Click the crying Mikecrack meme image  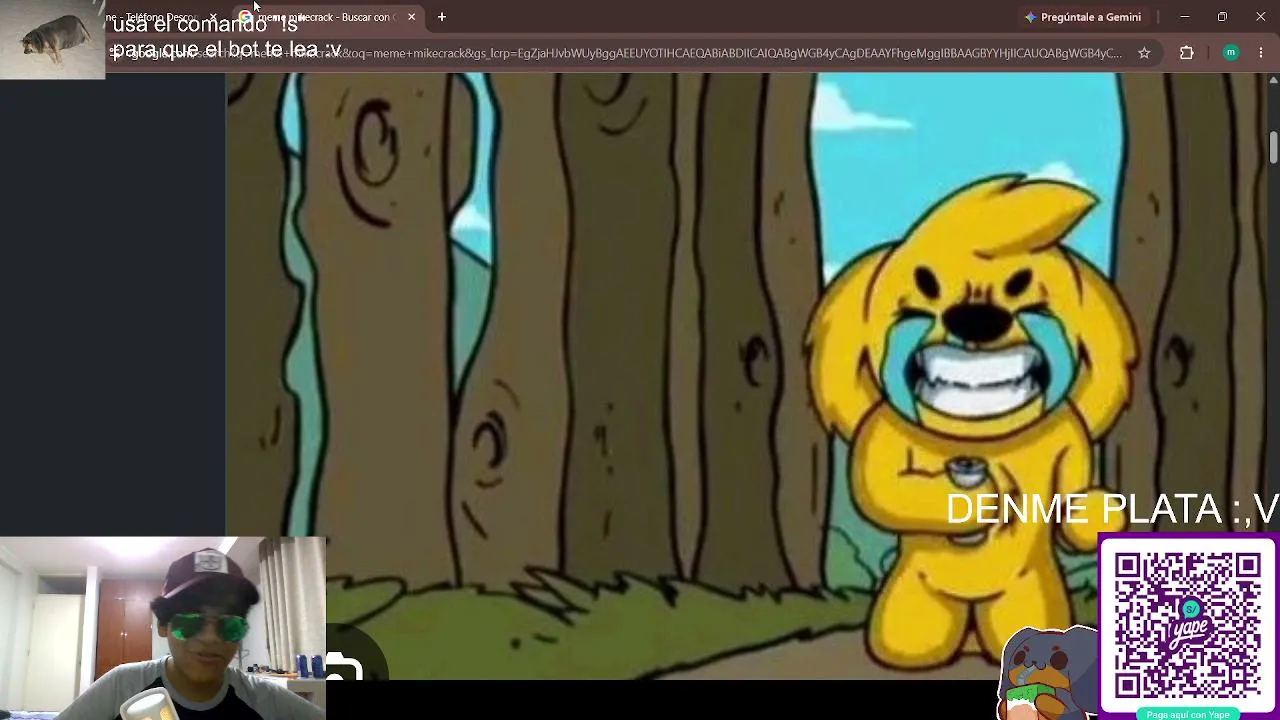746,376
